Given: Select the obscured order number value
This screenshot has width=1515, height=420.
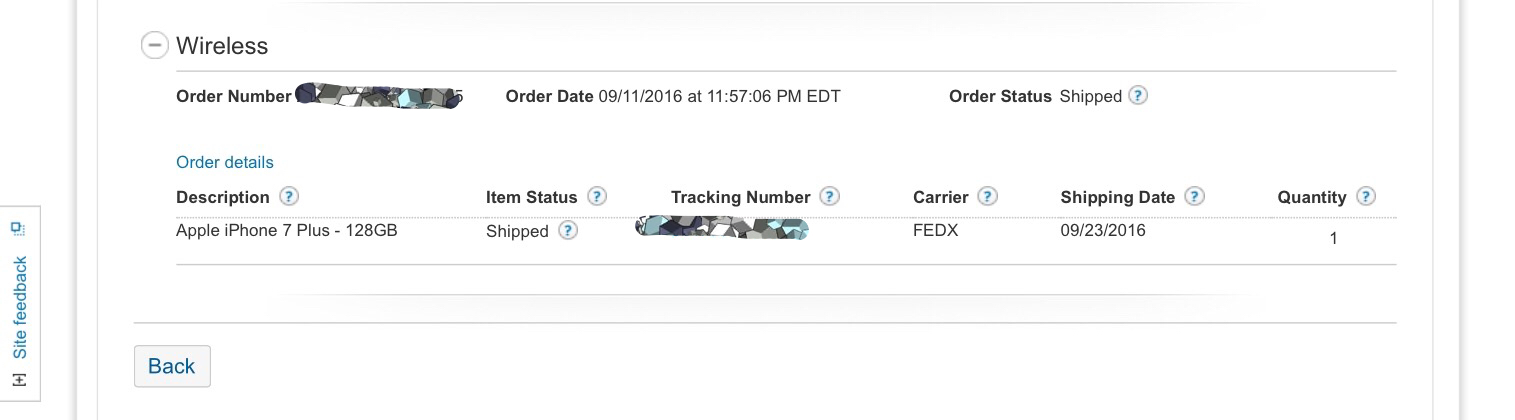Looking at the screenshot, I should [378, 96].
